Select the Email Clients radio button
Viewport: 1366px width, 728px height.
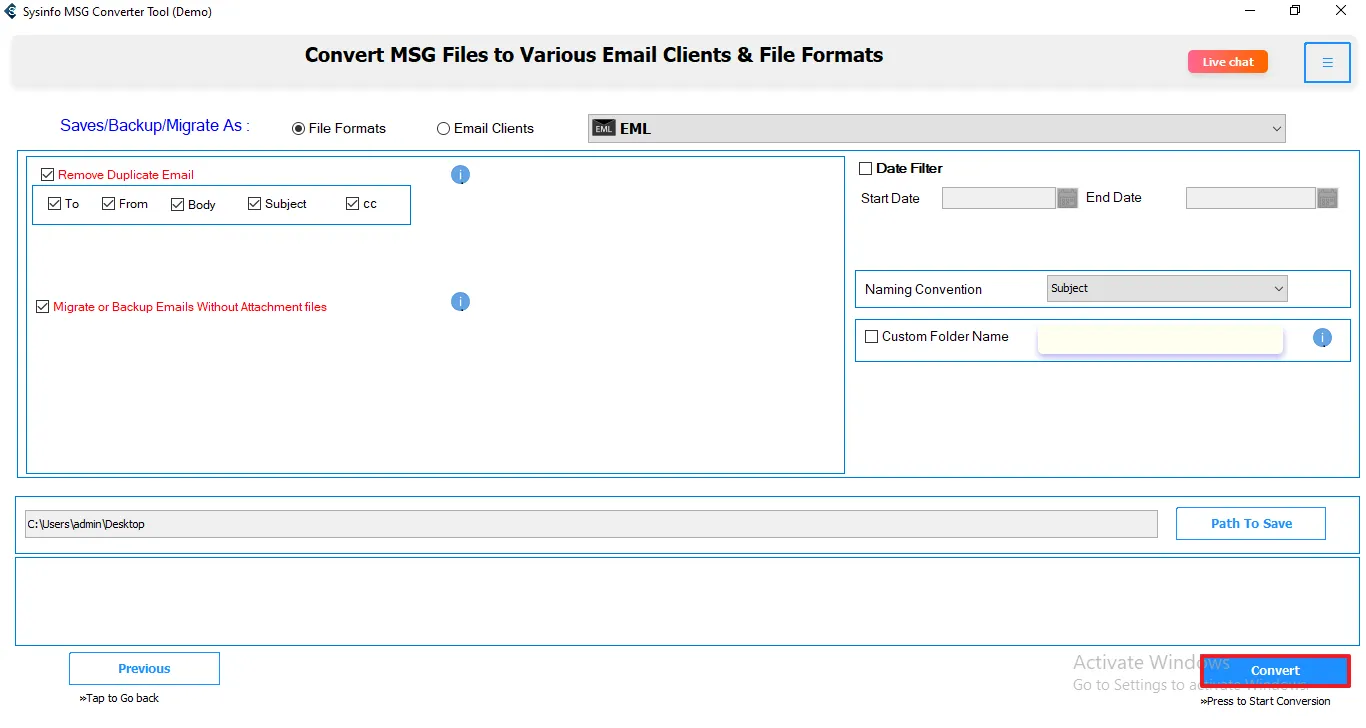pos(443,129)
